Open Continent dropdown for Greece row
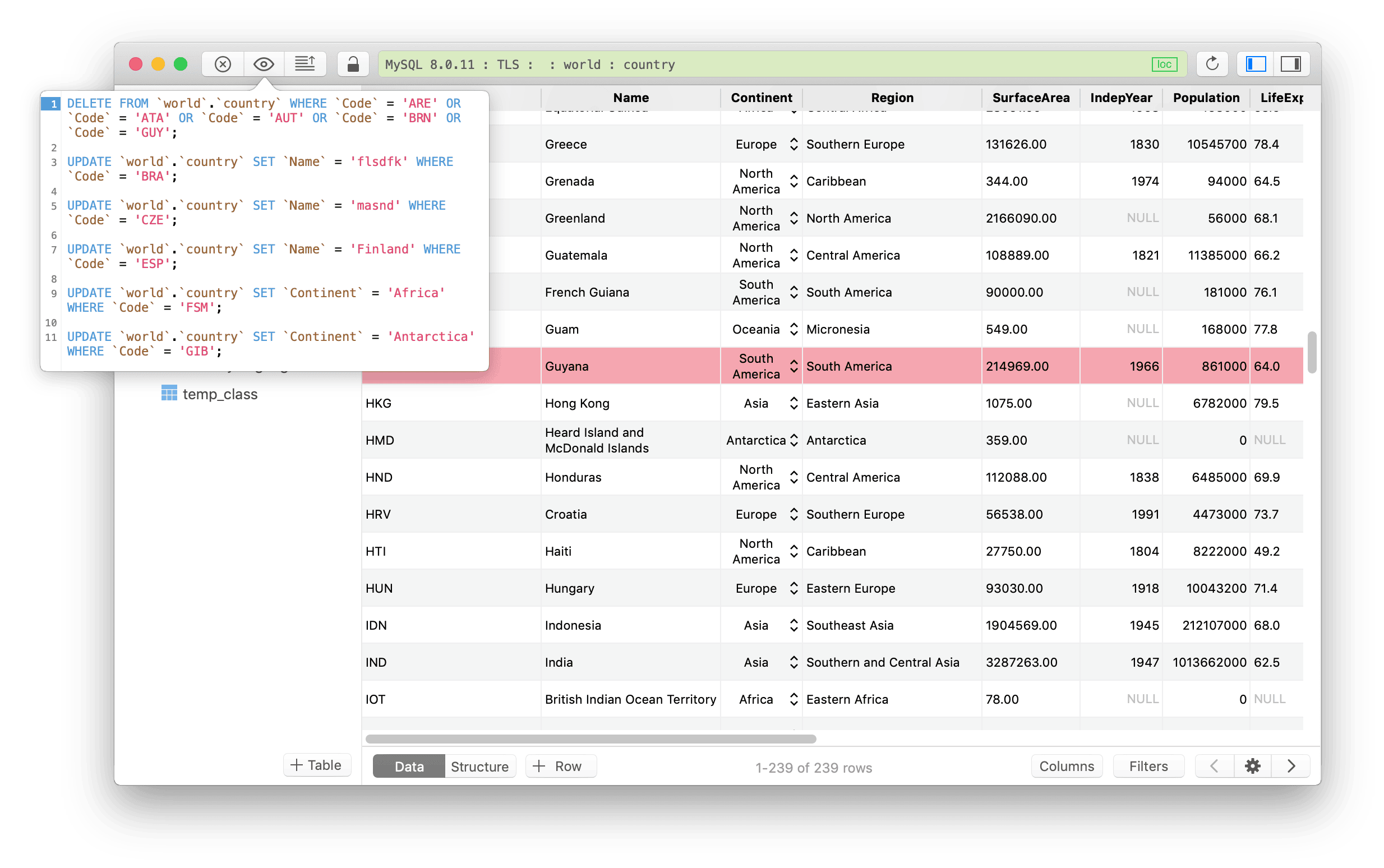The height and width of the screenshot is (868, 1384). (794, 144)
